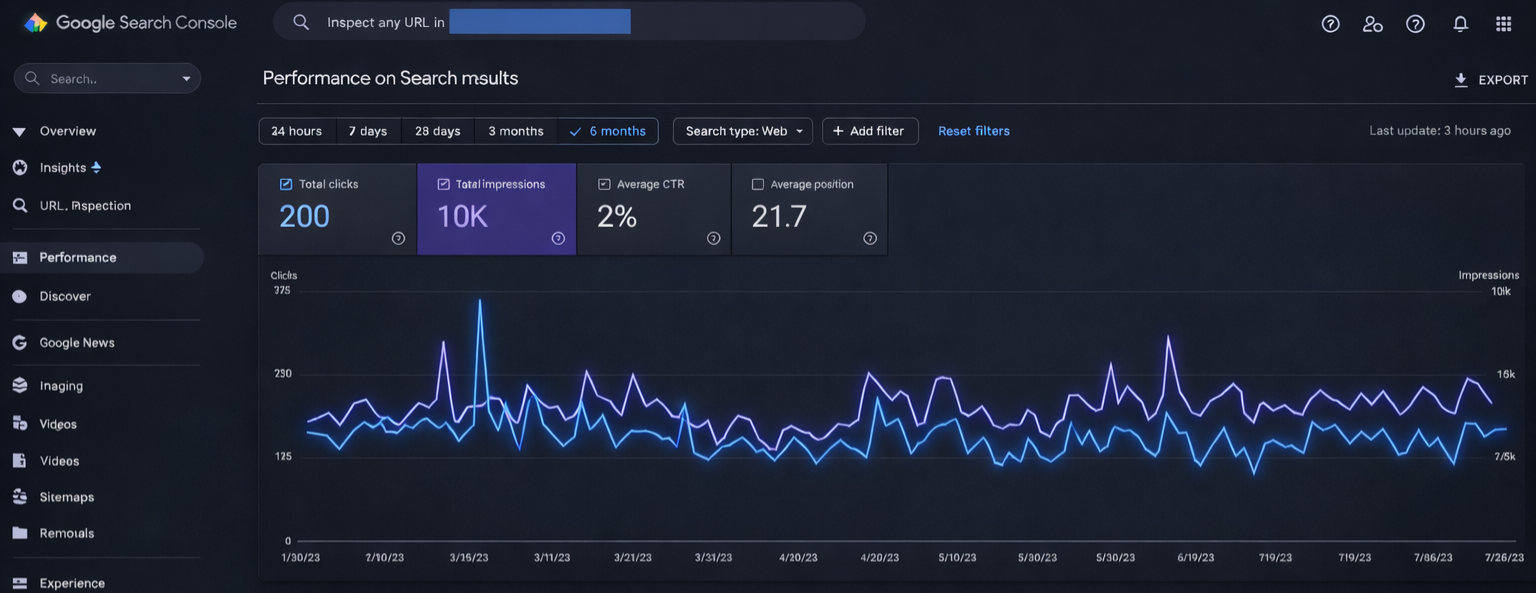
Task: Select the 28 days date range
Action: 438,131
